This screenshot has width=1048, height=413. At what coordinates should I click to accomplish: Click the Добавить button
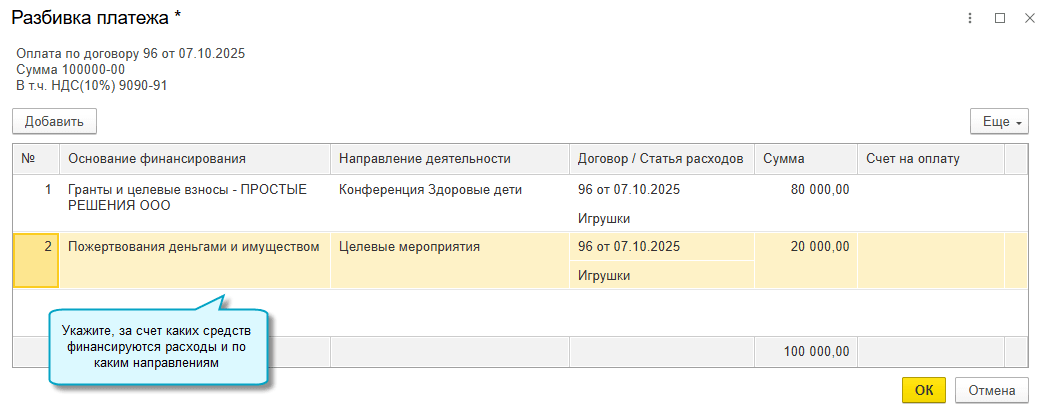pyautogui.click(x=54, y=121)
